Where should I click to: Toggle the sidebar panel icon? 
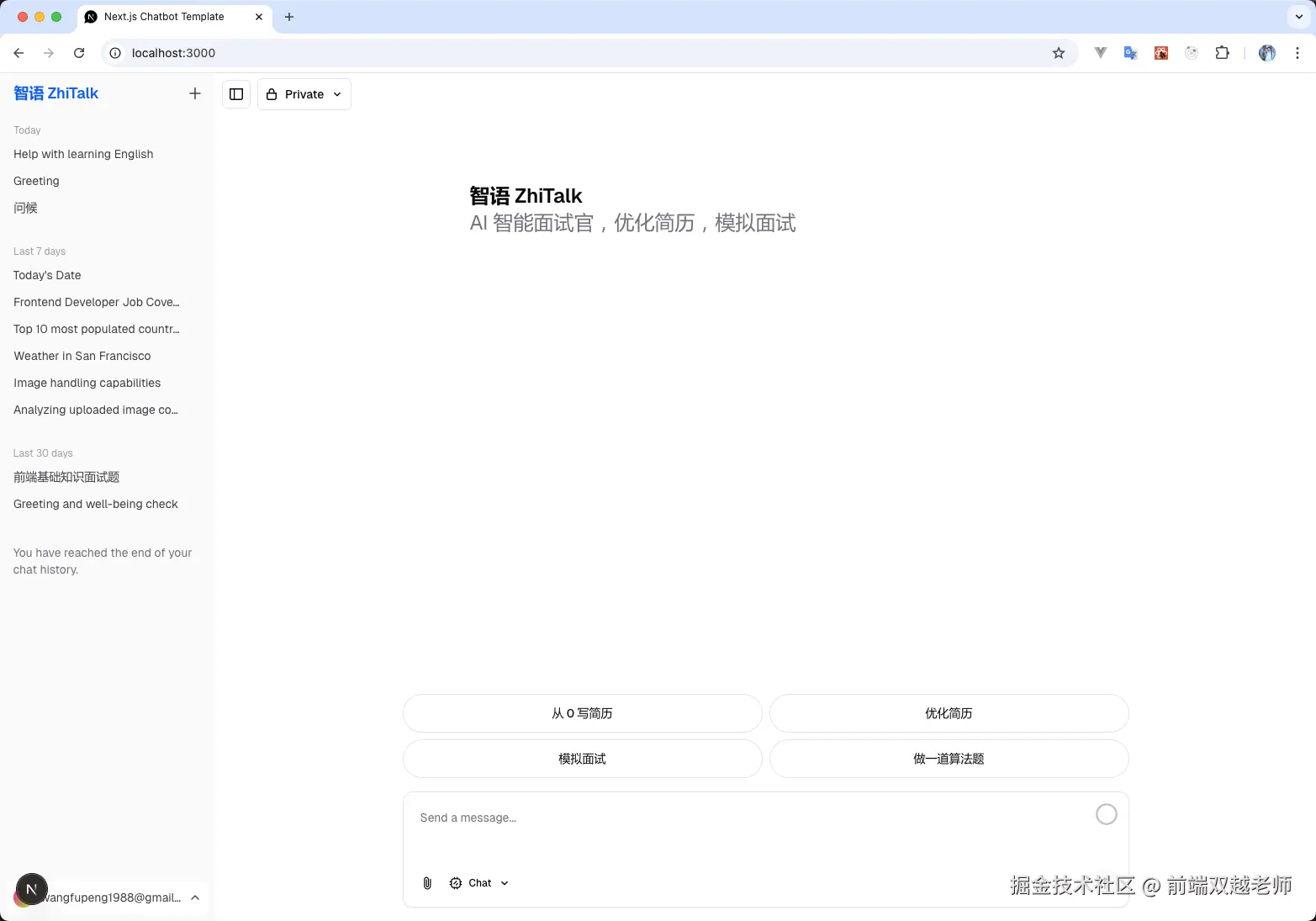(x=236, y=94)
